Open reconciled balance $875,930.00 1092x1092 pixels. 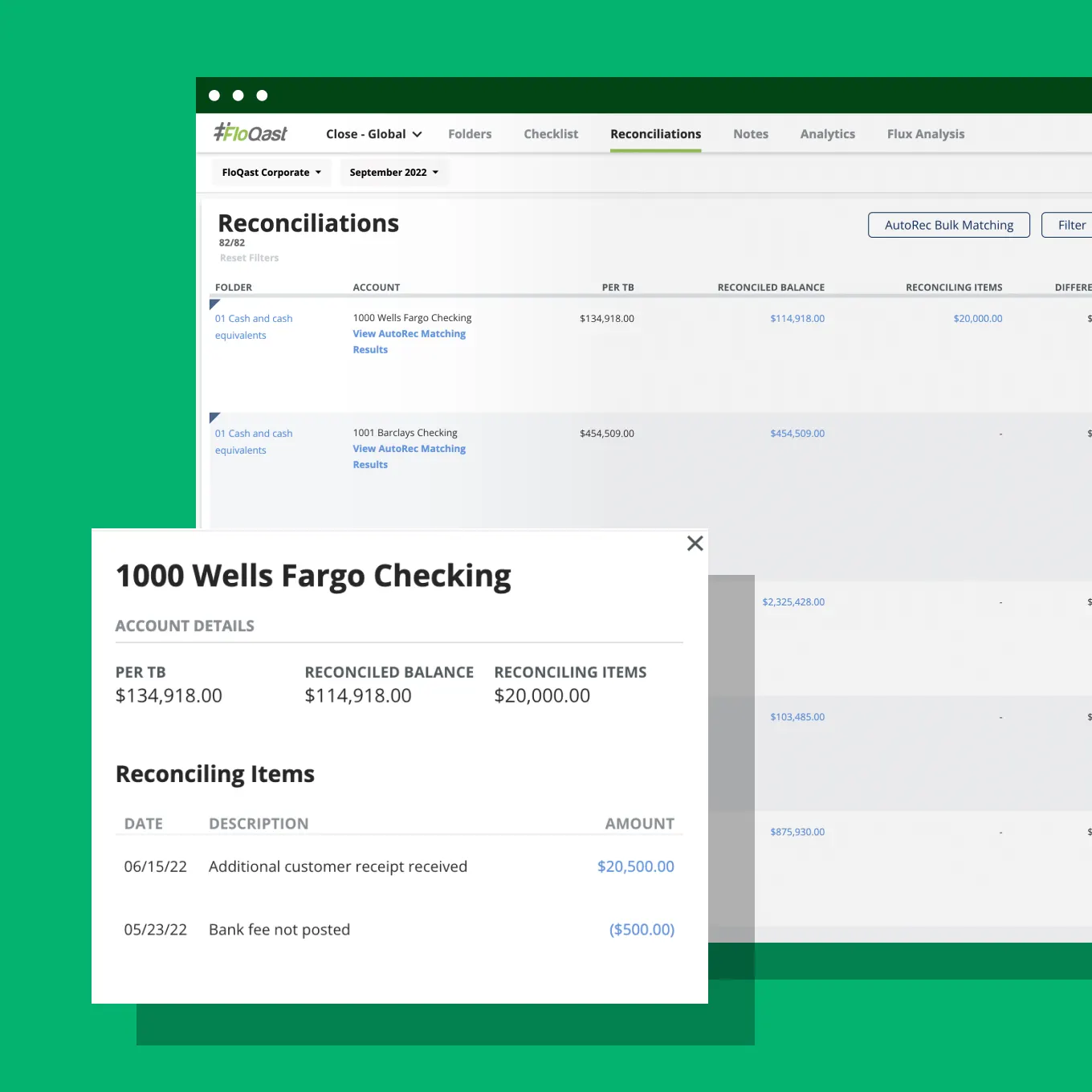[797, 832]
